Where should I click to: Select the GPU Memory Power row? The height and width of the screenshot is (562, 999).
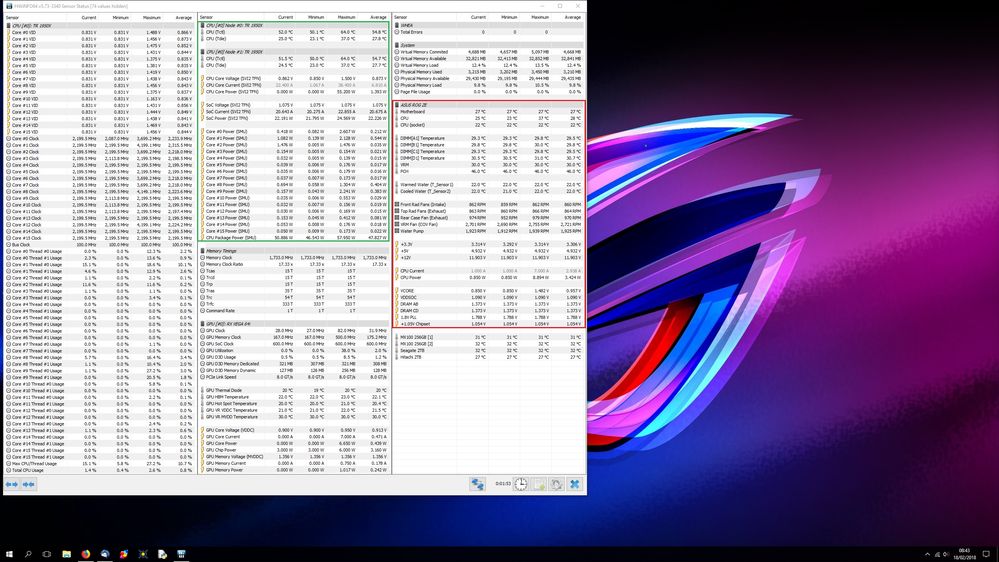pyautogui.click(x=294, y=470)
